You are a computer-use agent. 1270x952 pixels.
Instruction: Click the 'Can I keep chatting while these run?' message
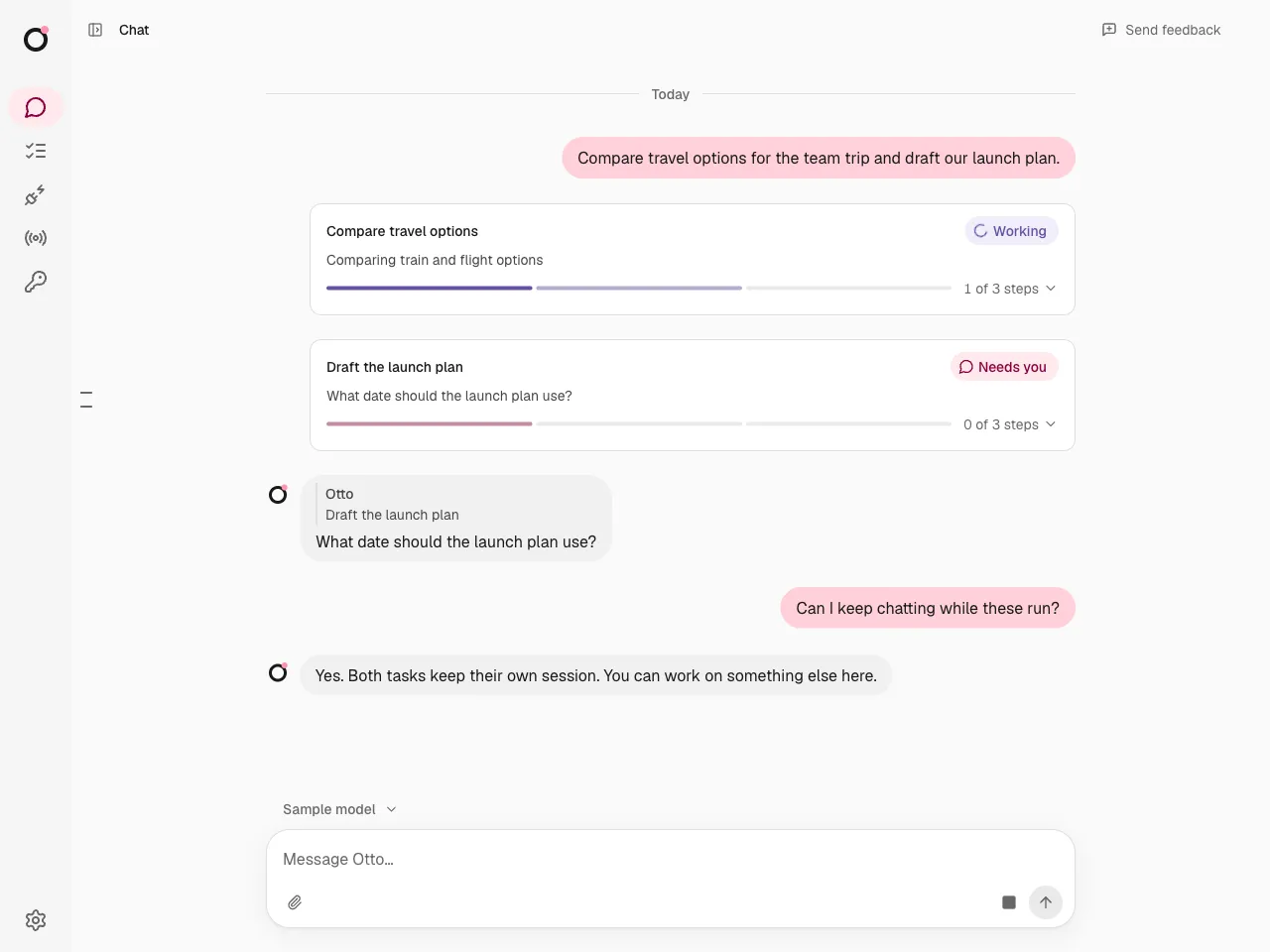pos(928,608)
